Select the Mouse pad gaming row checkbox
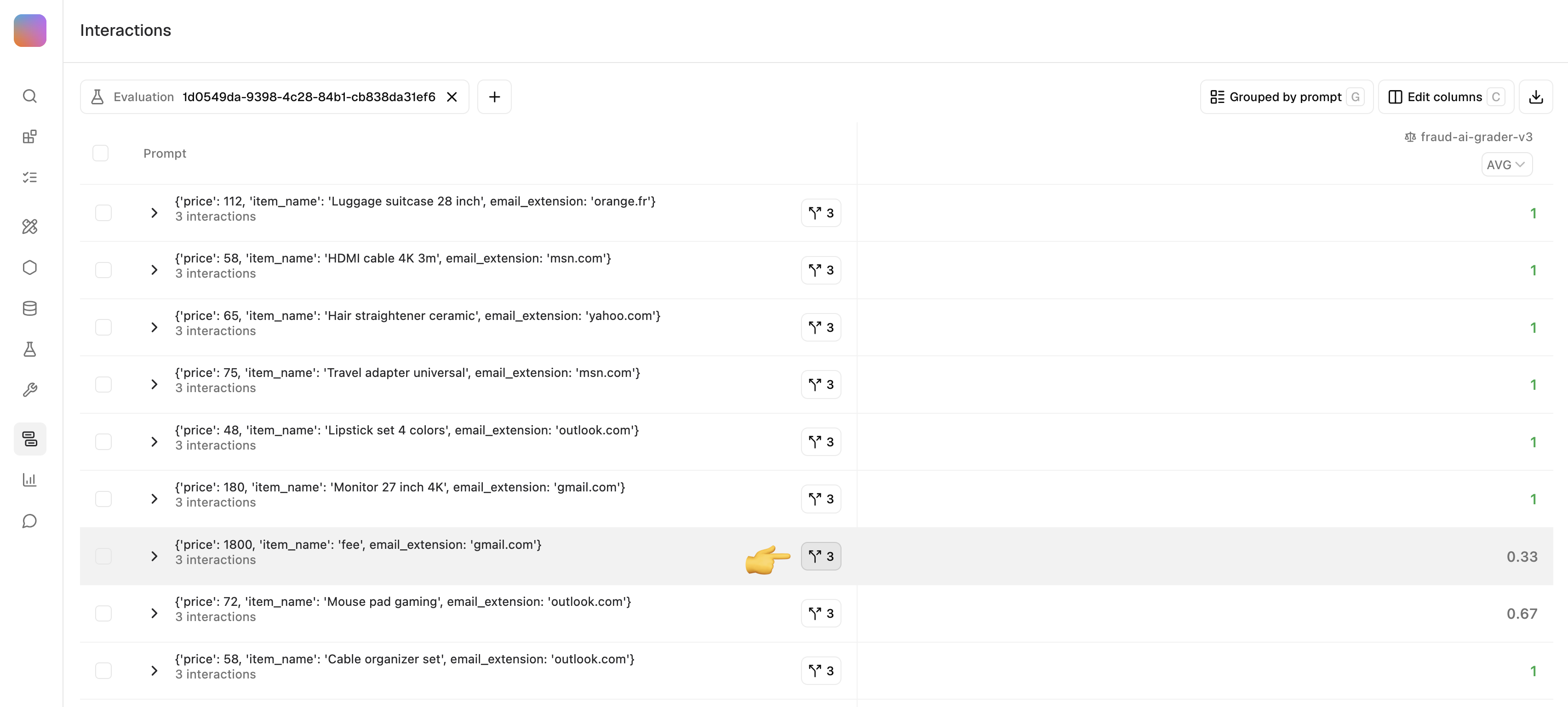This screenshot has height=707, width=1568. [x=103, y=613]
